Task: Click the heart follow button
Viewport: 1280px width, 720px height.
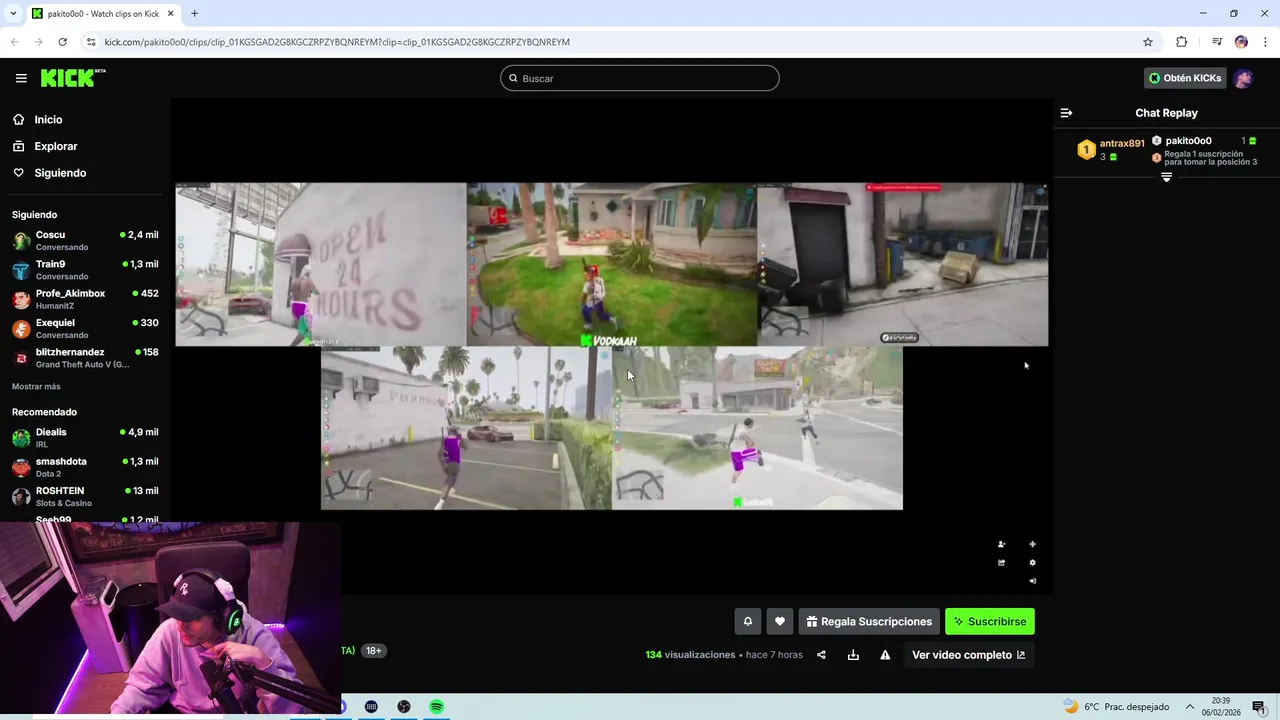Action: tap(780, 621)
